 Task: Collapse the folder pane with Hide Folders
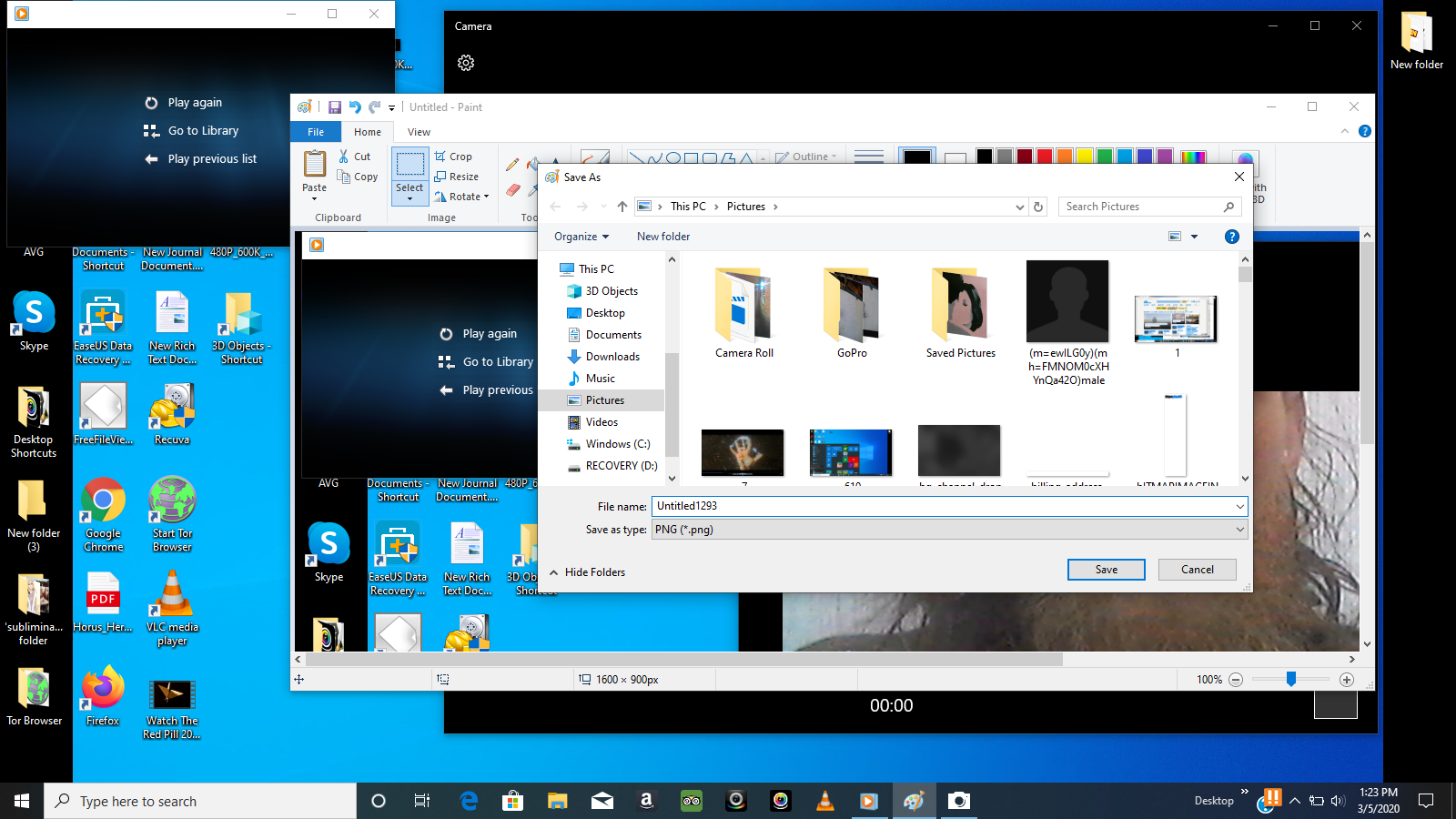(587, 572)
